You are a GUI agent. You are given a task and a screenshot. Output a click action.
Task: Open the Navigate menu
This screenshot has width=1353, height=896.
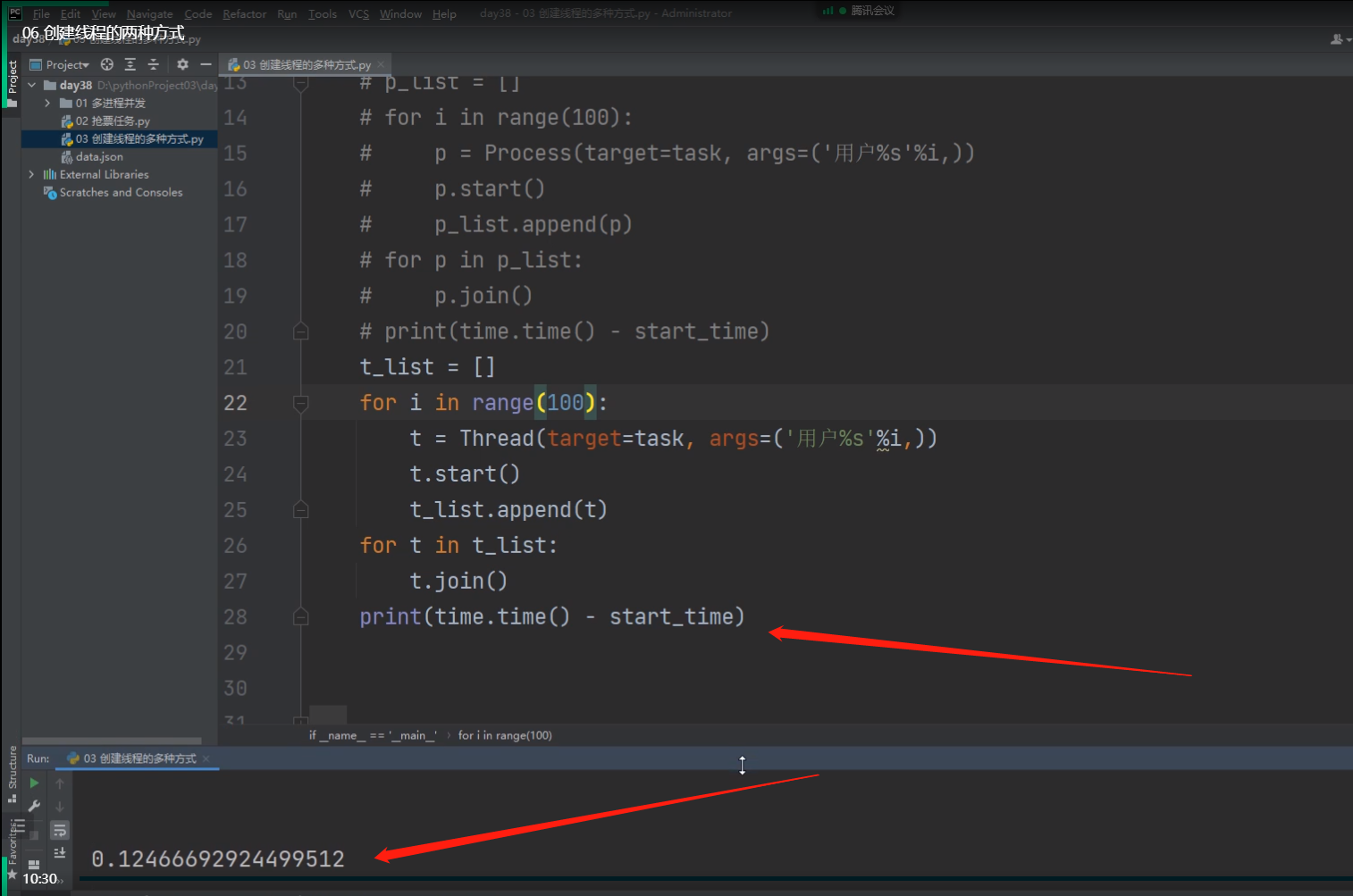pyautogui.click(x=150, y=14)
